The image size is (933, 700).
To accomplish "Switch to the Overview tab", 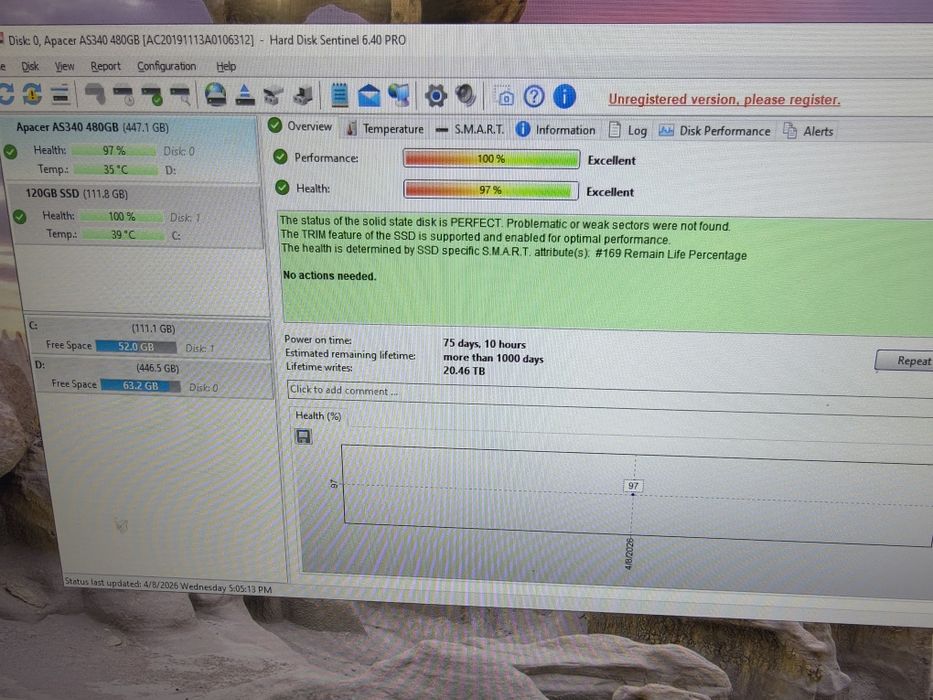I will tap(301, 126).
